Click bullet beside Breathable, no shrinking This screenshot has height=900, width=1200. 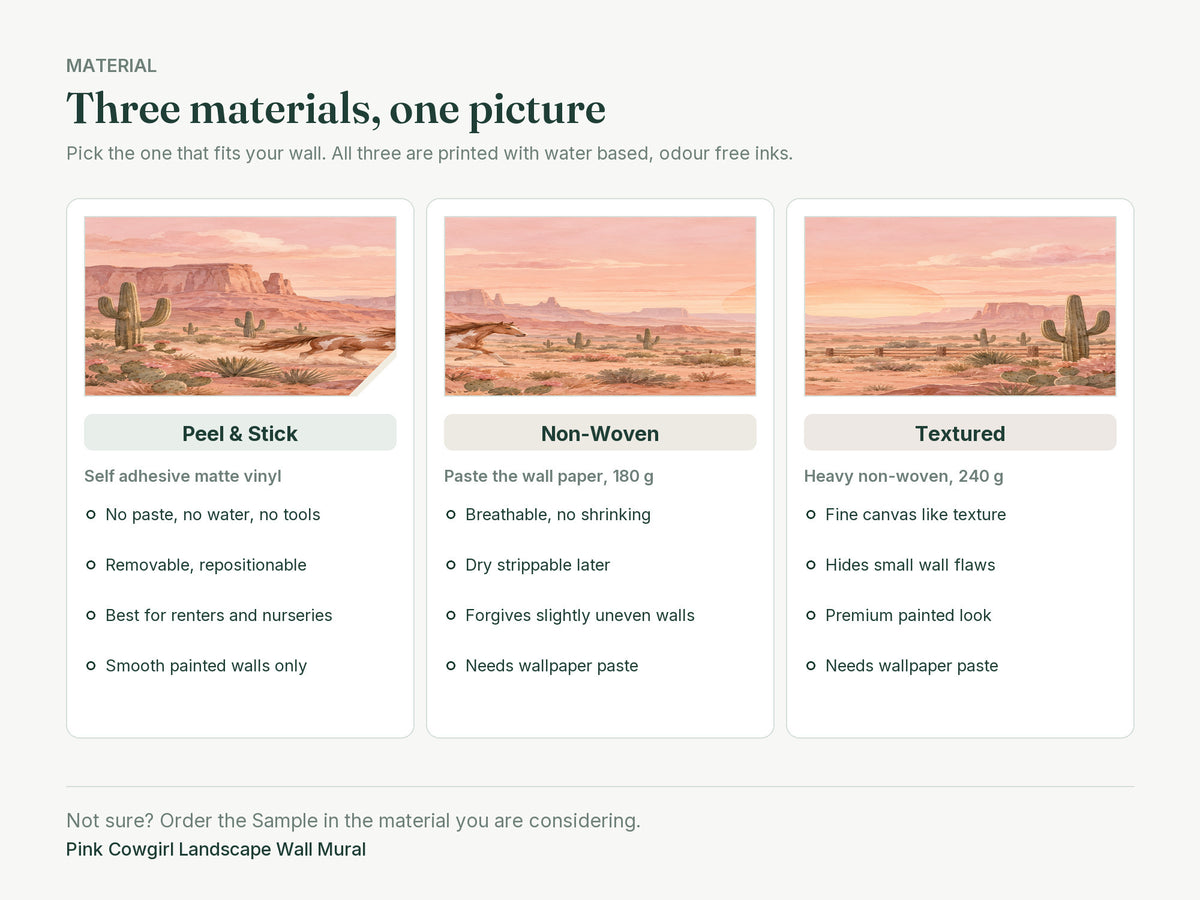tap(451, 515)
